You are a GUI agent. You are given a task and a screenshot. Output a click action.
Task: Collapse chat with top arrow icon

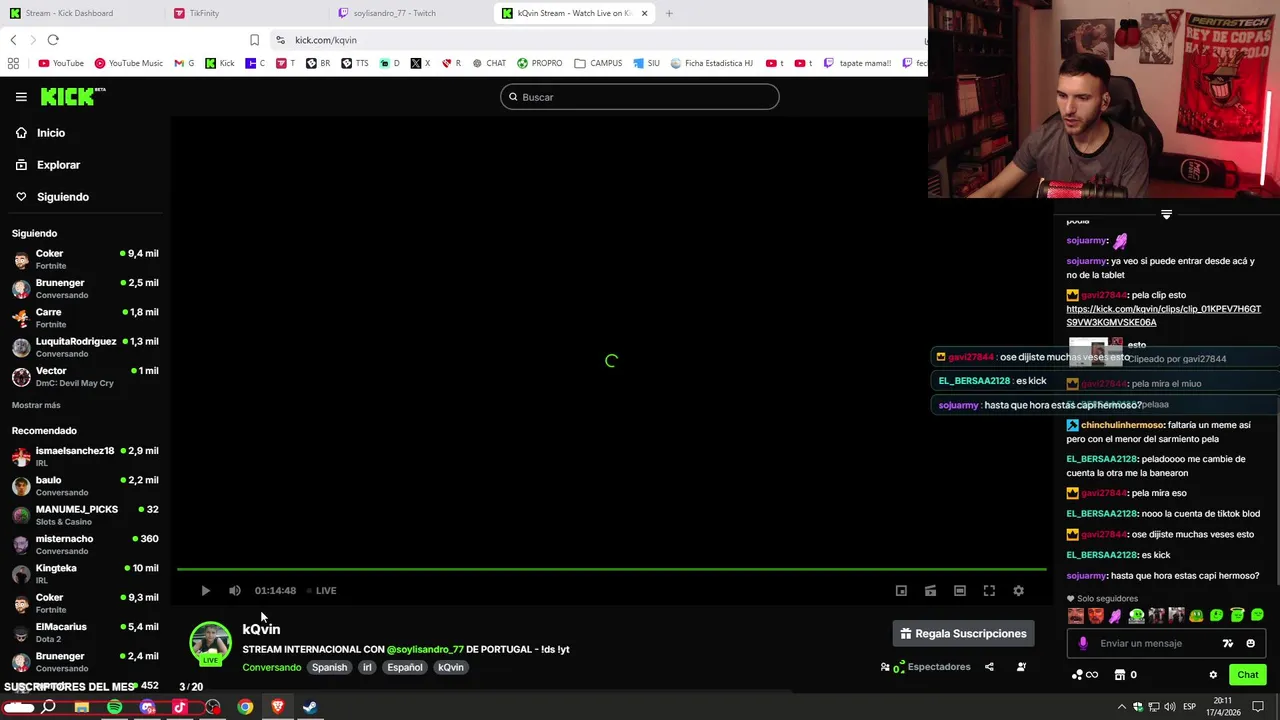tap(1166, 214)
